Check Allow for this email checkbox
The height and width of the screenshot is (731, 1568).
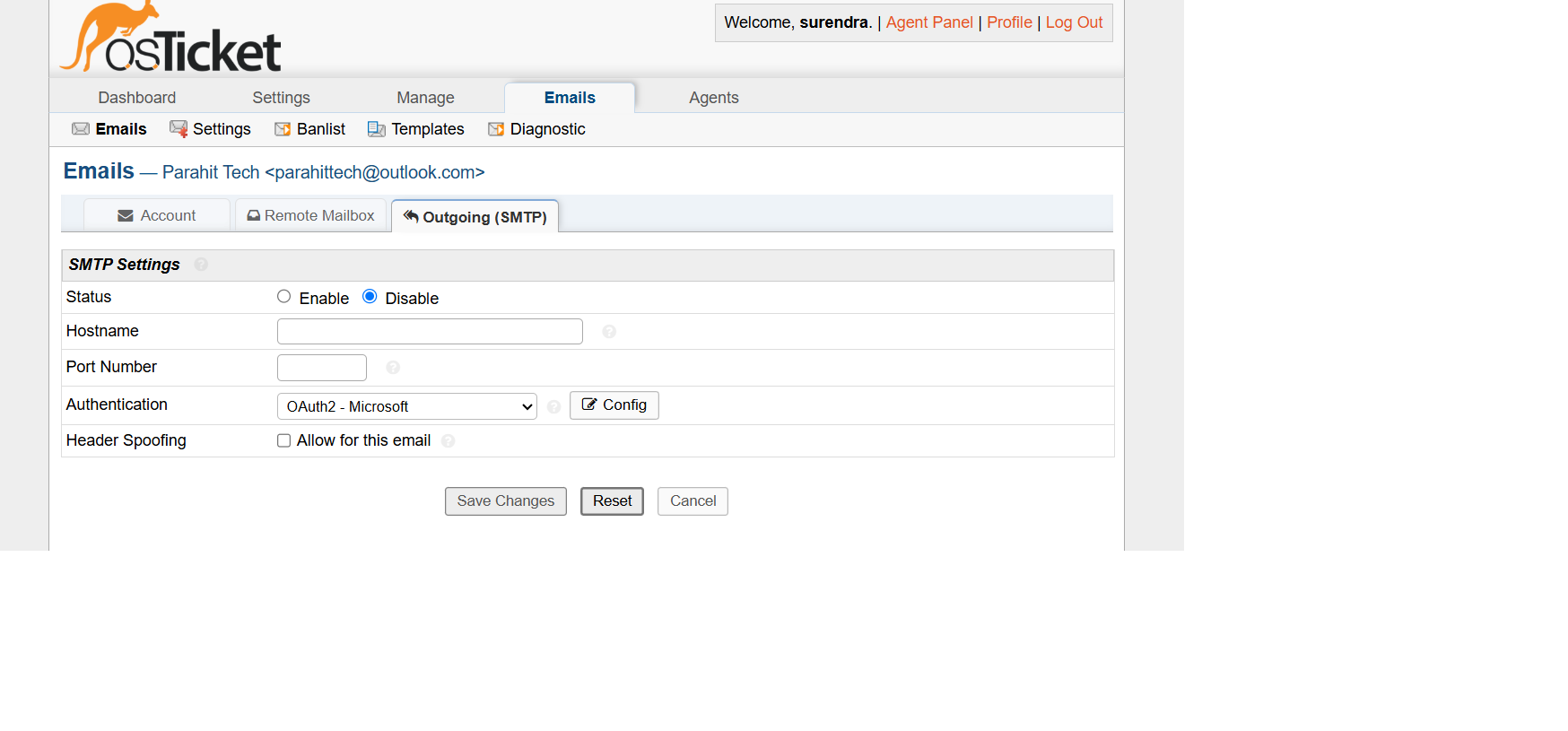click(284, 440)
